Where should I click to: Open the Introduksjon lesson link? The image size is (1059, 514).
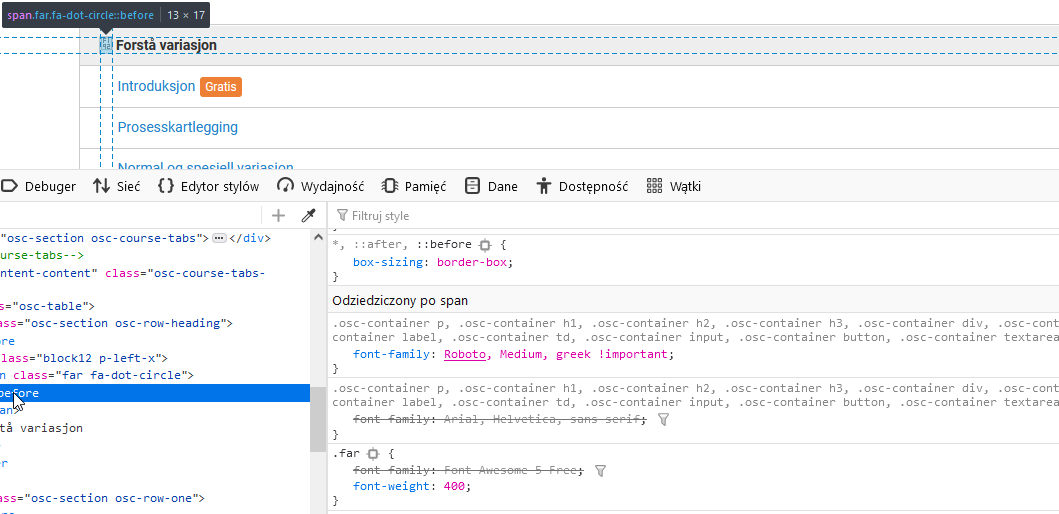click(x=156, y=87)
